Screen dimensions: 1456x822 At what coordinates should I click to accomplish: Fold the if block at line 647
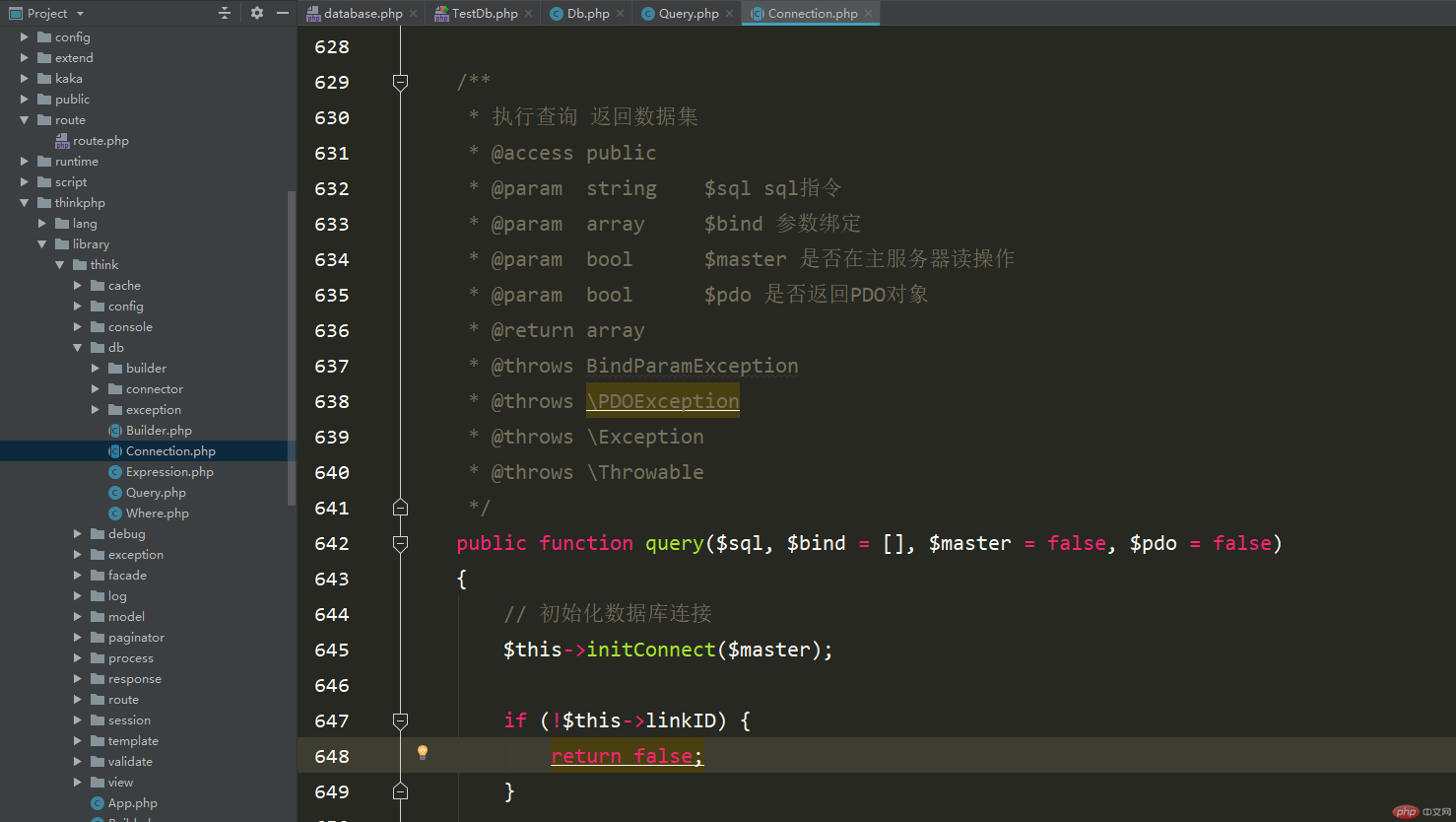tap(400, 720)
